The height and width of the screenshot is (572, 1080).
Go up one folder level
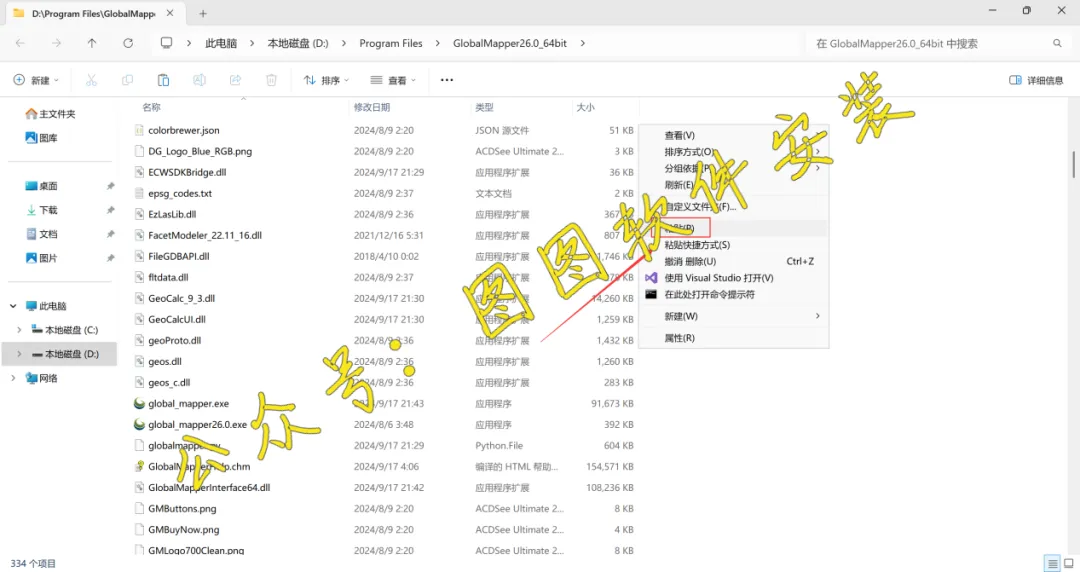[x=92, y=43]
